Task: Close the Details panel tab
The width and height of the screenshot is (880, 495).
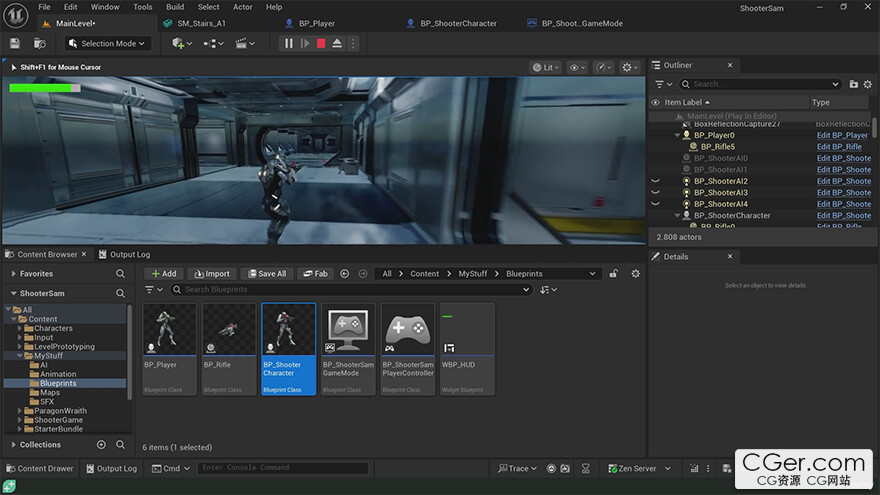Action: point(730,256)
